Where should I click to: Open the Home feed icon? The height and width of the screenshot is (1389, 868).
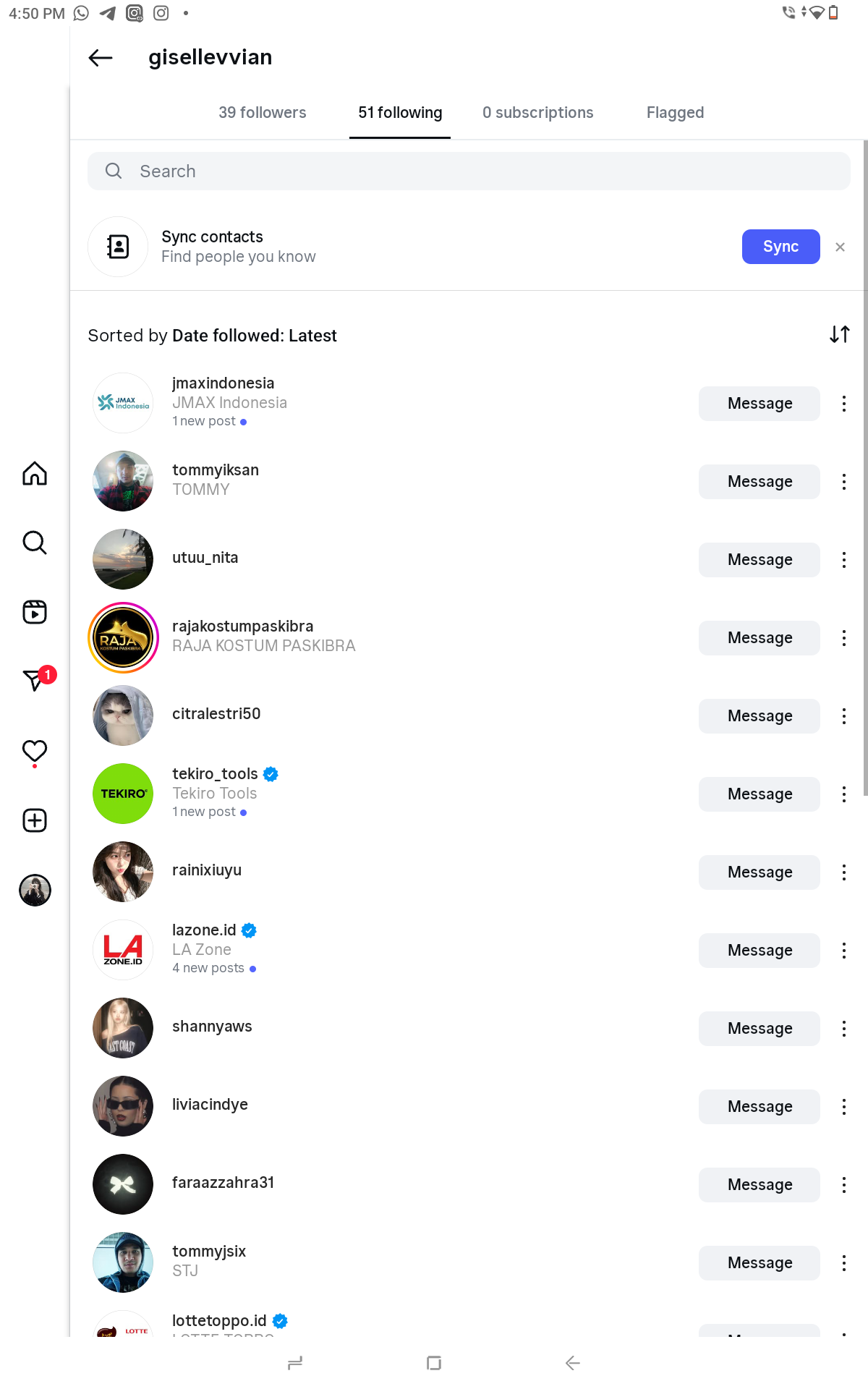[35, 474]
